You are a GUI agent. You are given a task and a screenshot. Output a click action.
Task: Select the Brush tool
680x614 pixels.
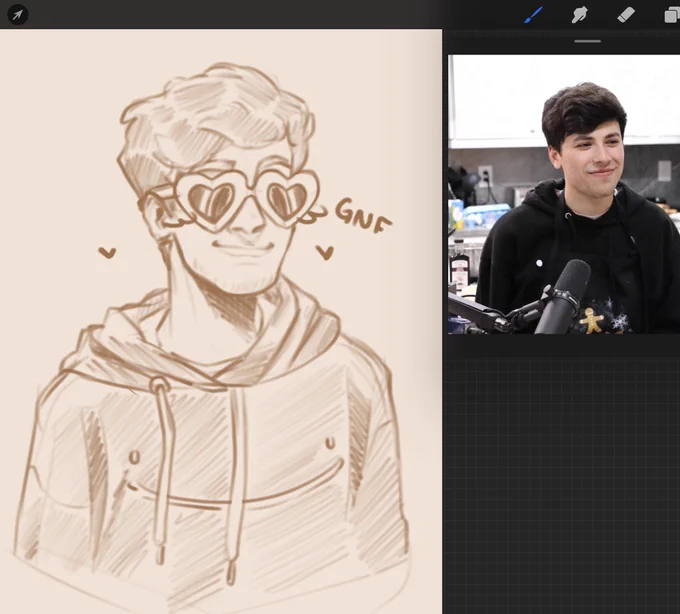click(533, 15)
